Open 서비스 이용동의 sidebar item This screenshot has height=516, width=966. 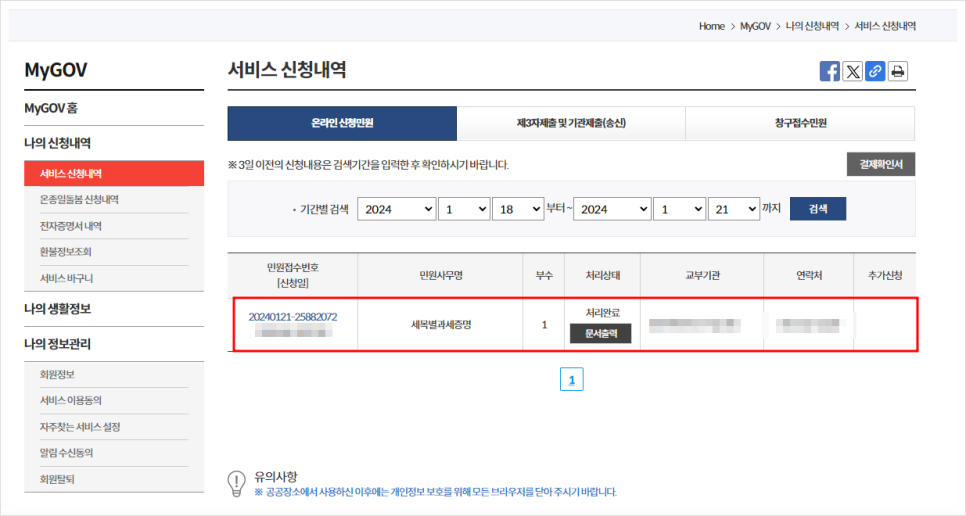71,401
